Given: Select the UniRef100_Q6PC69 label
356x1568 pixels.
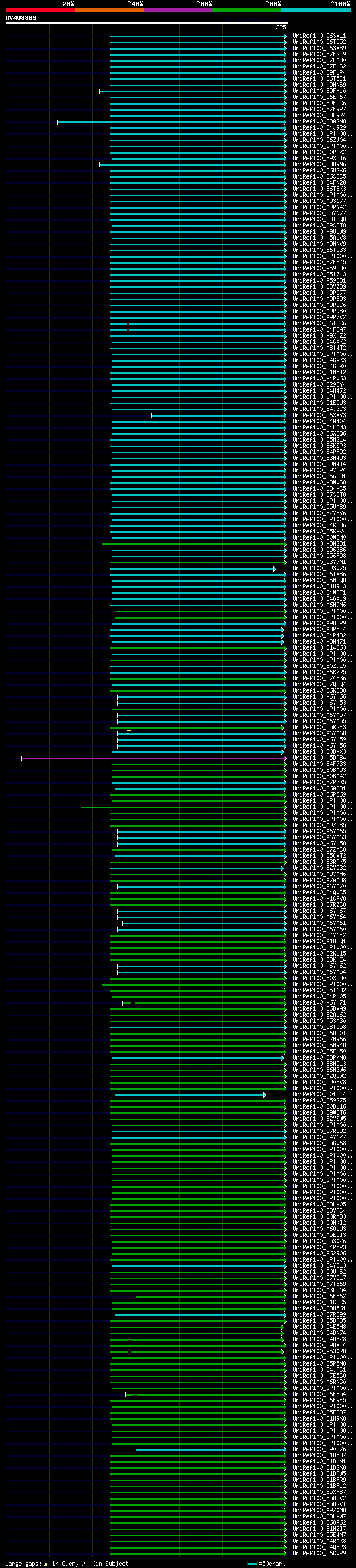Looking at the screenshot, I should [x=319, y=794].
